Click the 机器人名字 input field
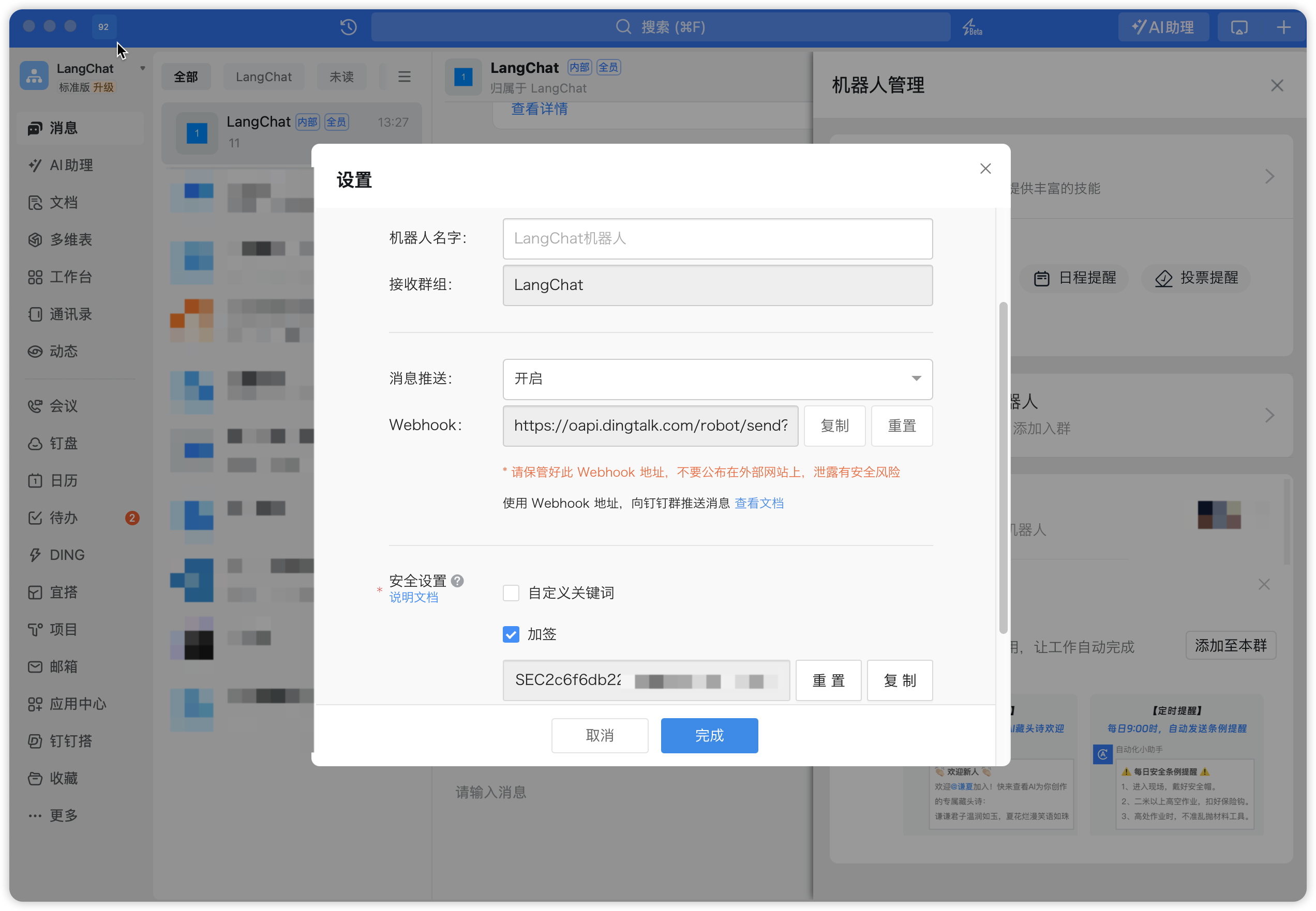 coord(717,238)
